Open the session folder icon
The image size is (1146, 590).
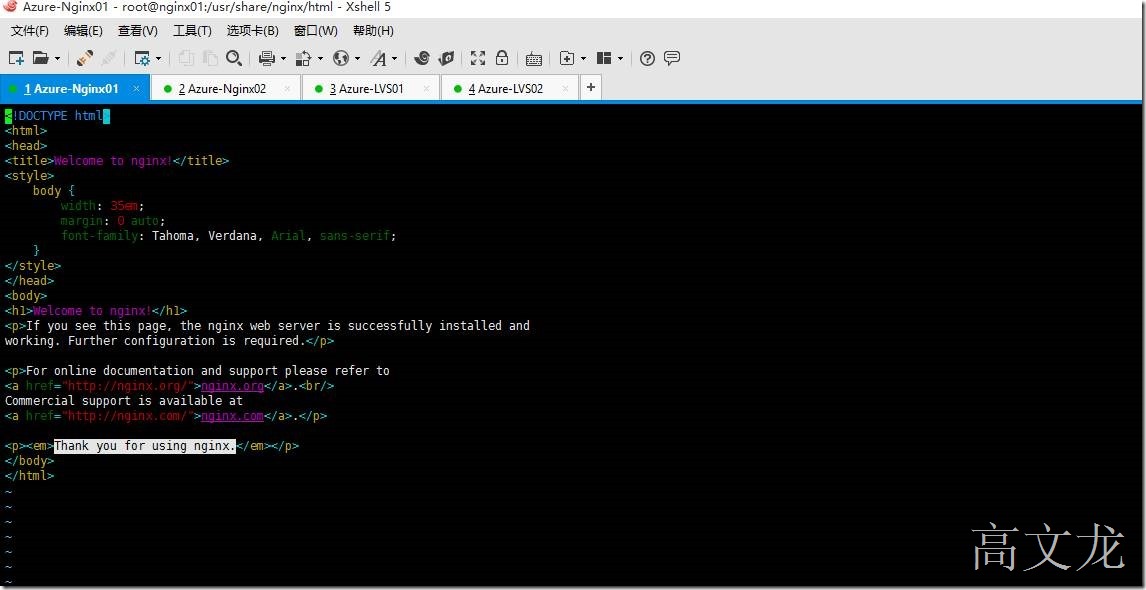click(x=41, y=58)
